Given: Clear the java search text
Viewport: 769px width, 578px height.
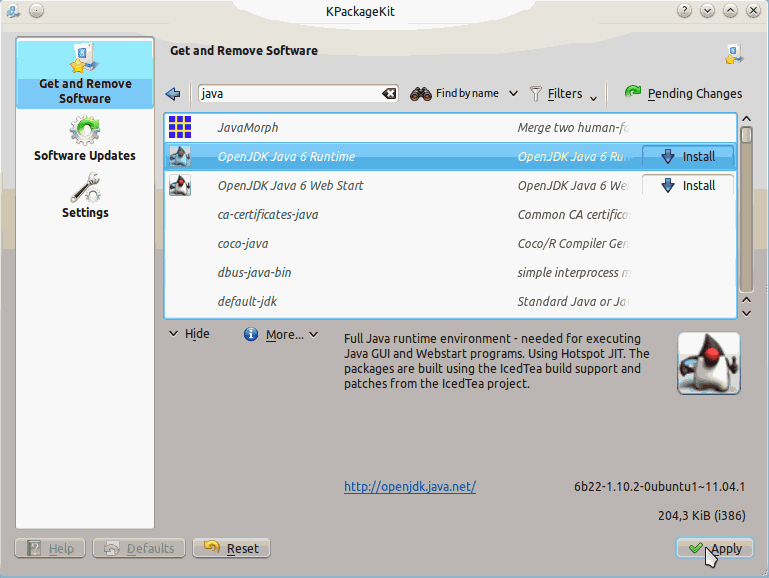Looking at the screenshot, I should tap(389, 93).
